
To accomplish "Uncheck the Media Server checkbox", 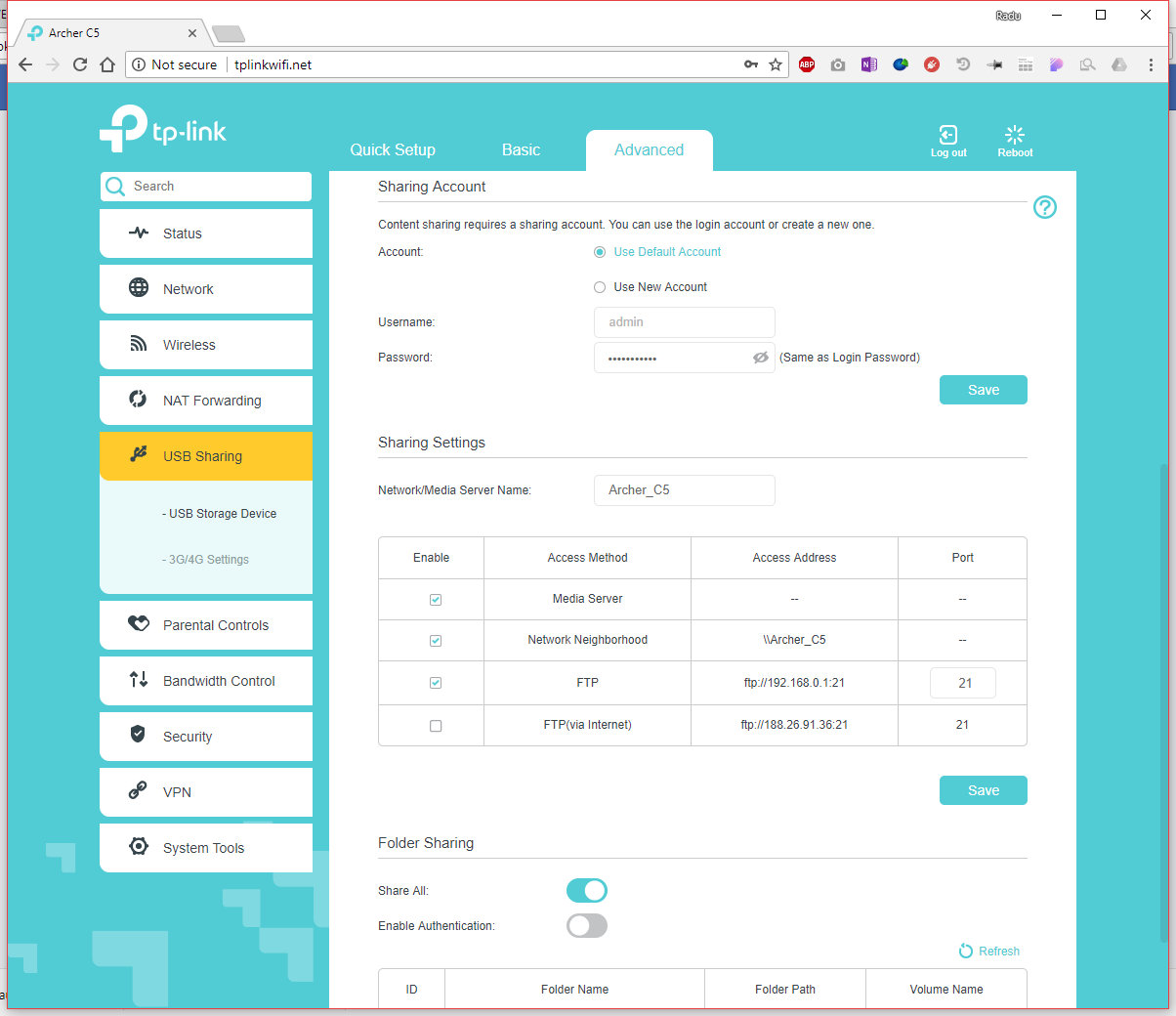I will pos(436,600).
